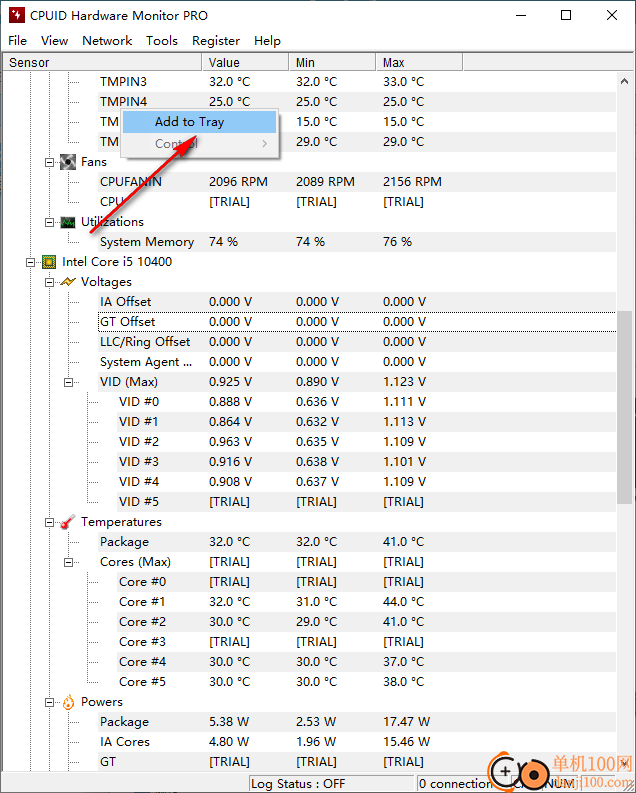Screen dimensions: 636x793
Task: Click the Fans category icon
Action: pyautogui.click(x=68, y=162)
